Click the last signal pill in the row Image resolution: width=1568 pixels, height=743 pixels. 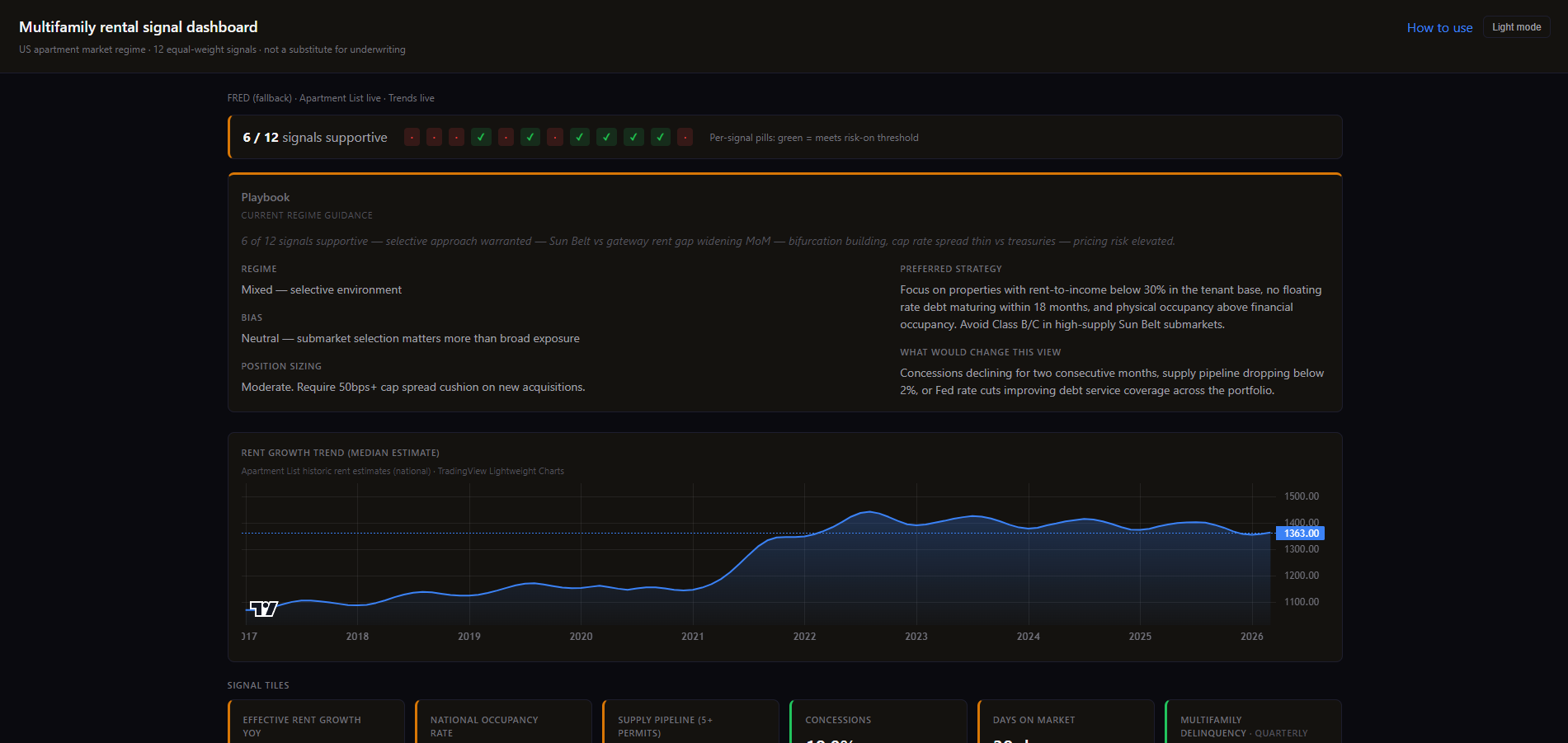[685, 137]
